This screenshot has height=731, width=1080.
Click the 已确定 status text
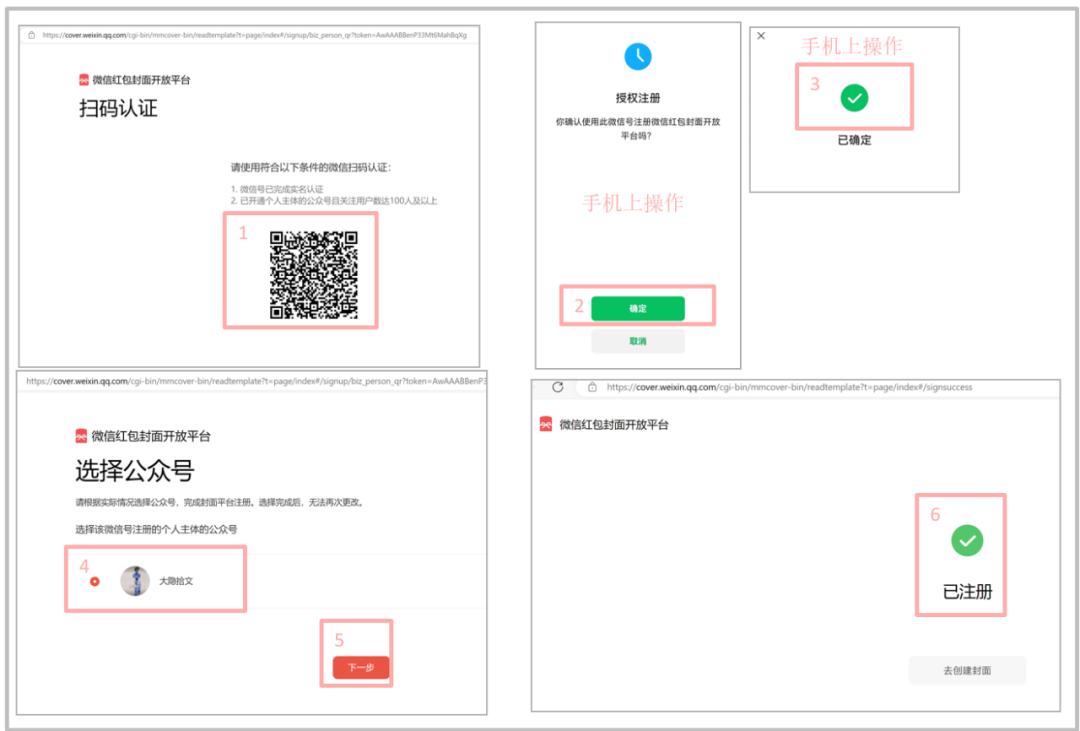[x=854, y=140]
